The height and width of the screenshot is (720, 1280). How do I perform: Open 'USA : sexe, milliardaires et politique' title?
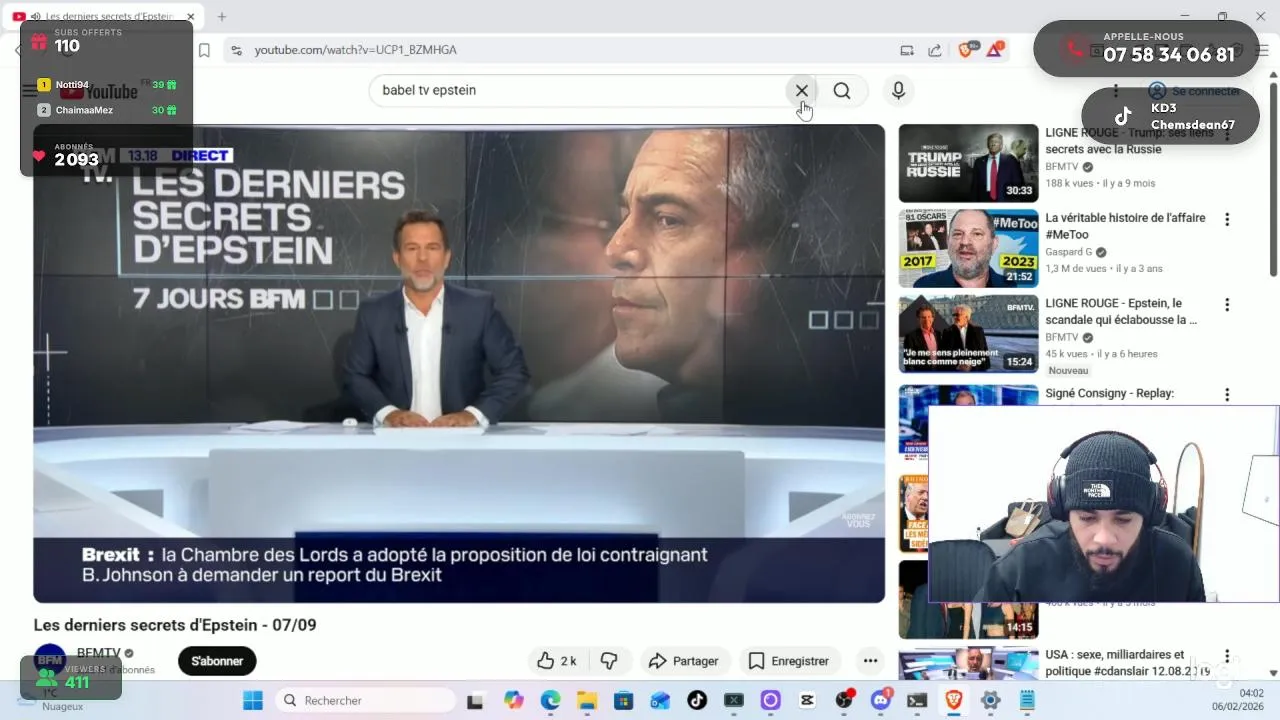pyautogui.click(x=1128, y=663)
